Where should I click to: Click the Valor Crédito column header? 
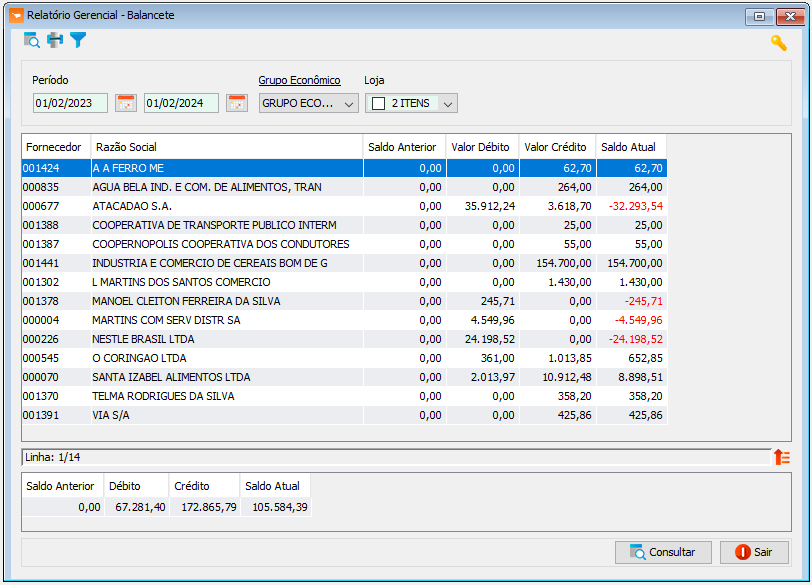point(558,147)
